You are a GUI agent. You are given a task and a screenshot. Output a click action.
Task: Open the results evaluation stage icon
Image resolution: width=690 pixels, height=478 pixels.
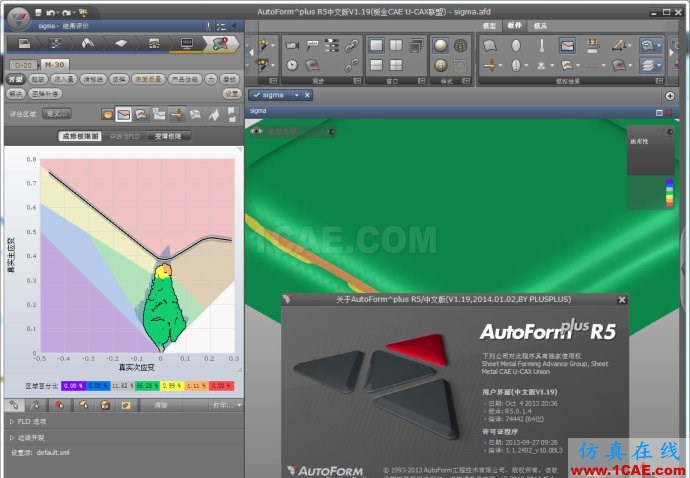point(220,44)
